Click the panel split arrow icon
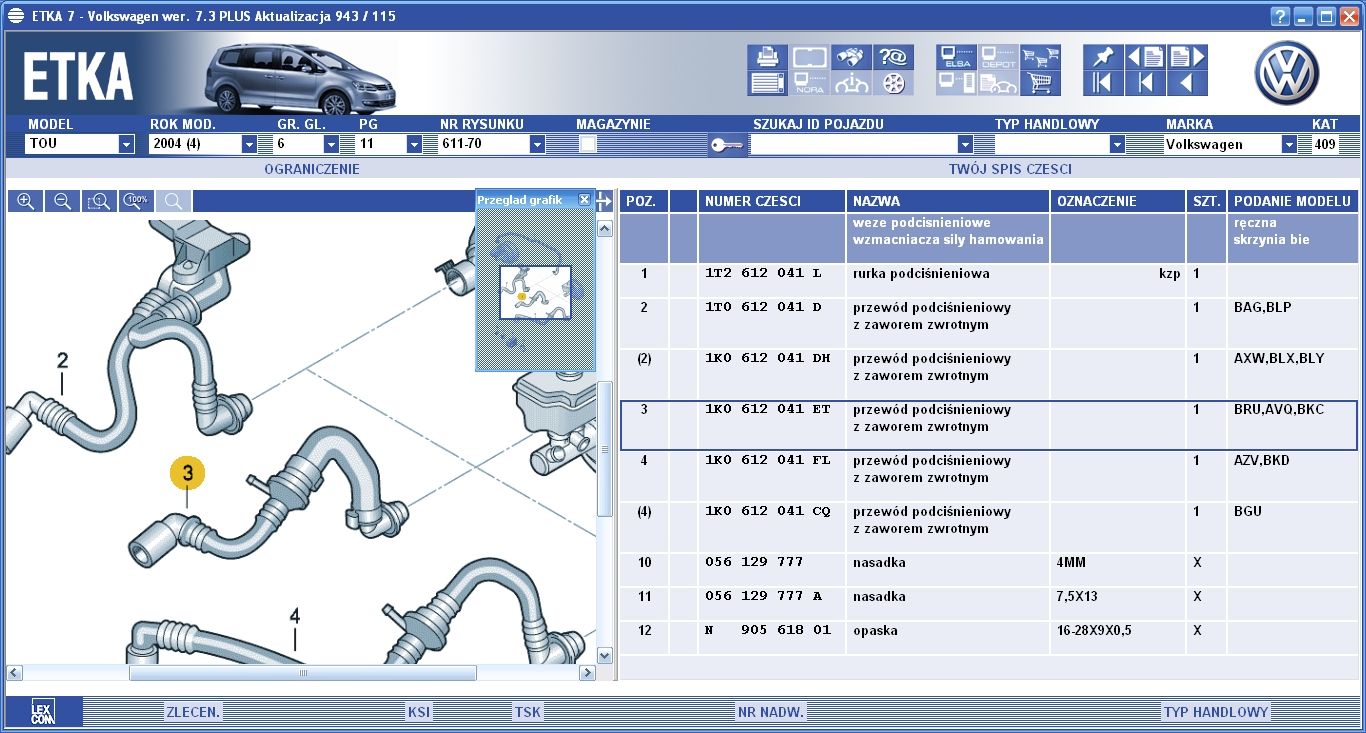1366x733 pixels. 604,201
